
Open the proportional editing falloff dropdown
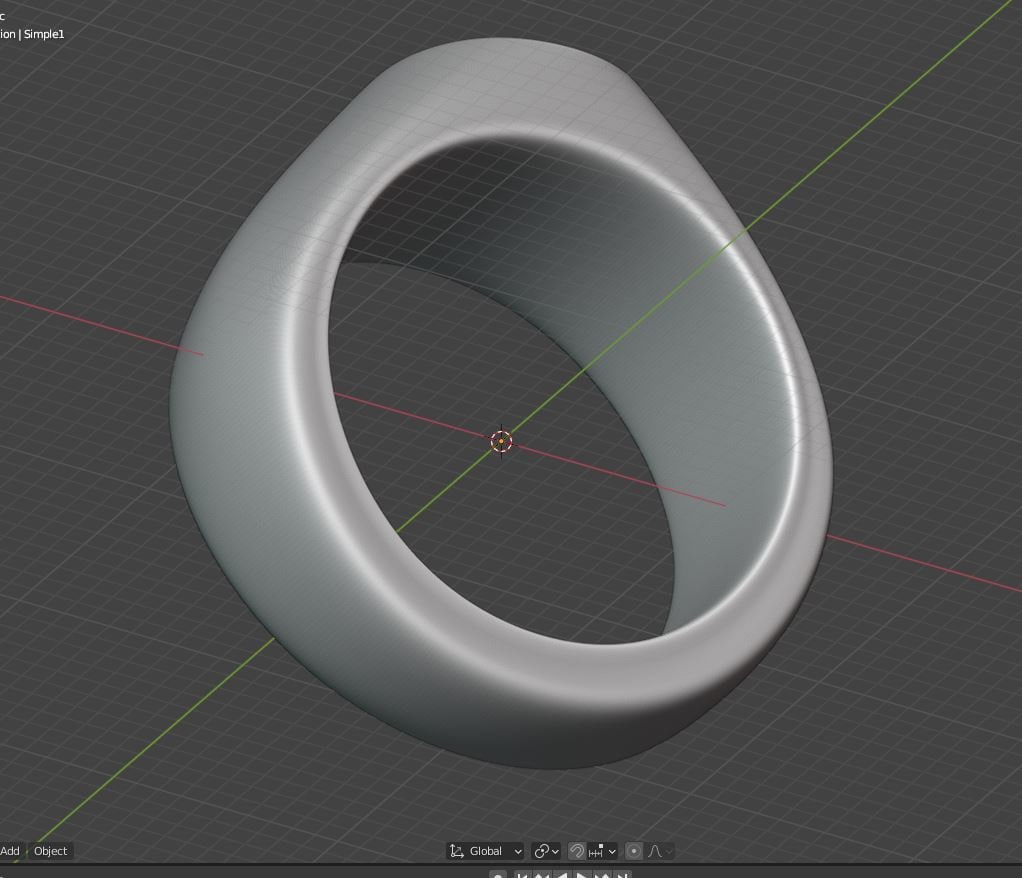[660, 851]
